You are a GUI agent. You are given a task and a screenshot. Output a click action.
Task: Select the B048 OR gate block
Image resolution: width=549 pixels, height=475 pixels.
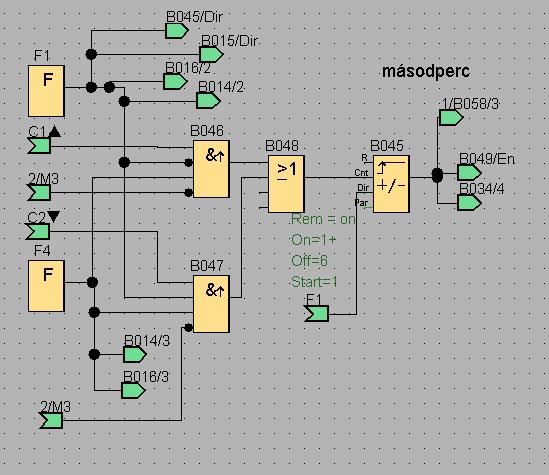tap(286, 184)
